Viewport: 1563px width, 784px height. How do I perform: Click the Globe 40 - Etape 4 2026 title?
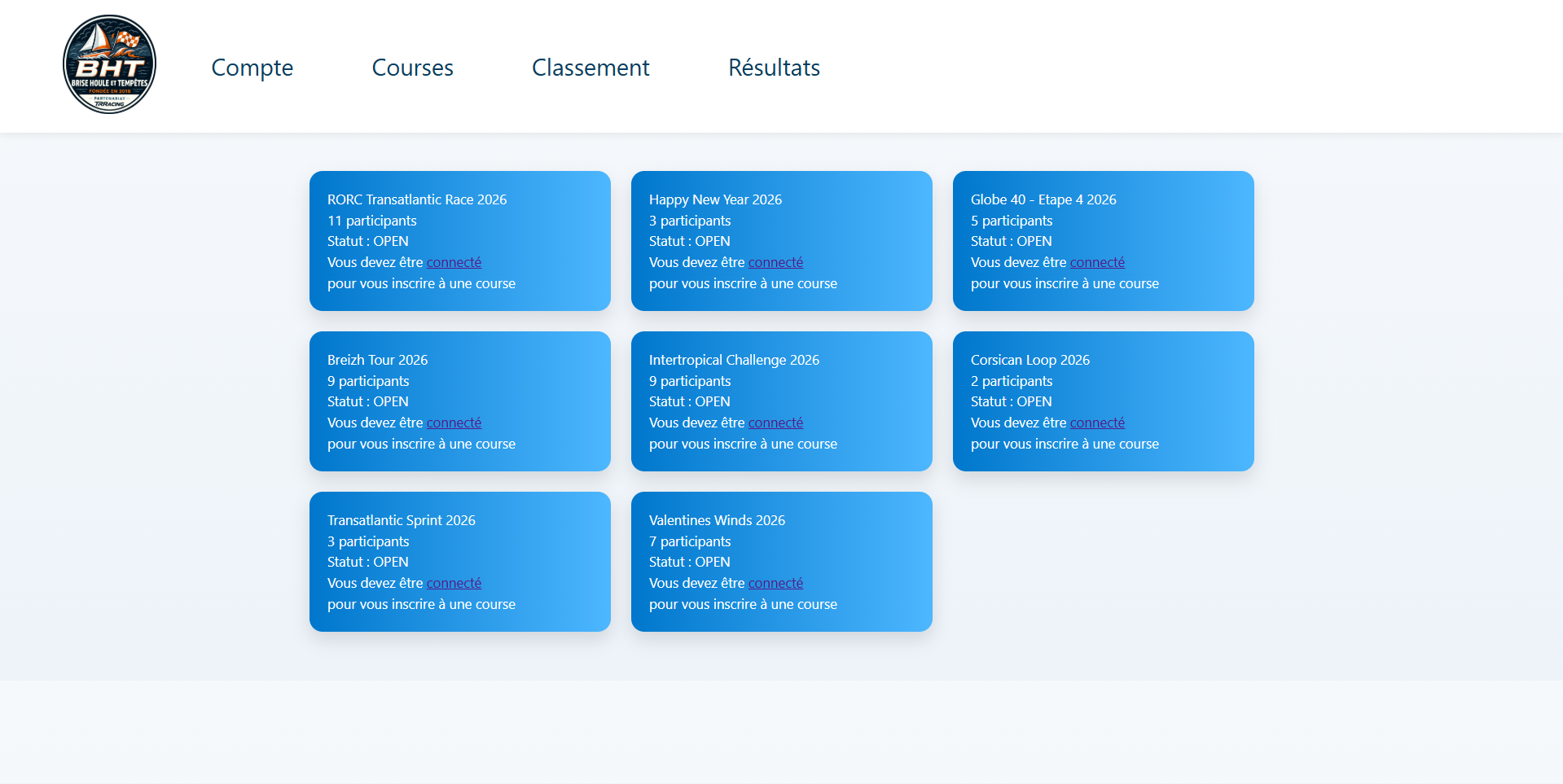click(1043, 199)
